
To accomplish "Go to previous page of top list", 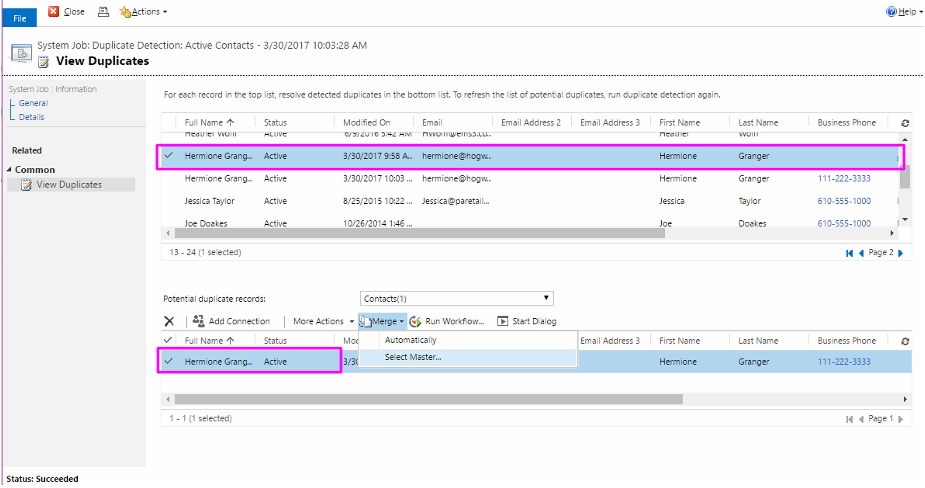I will 861,253.
